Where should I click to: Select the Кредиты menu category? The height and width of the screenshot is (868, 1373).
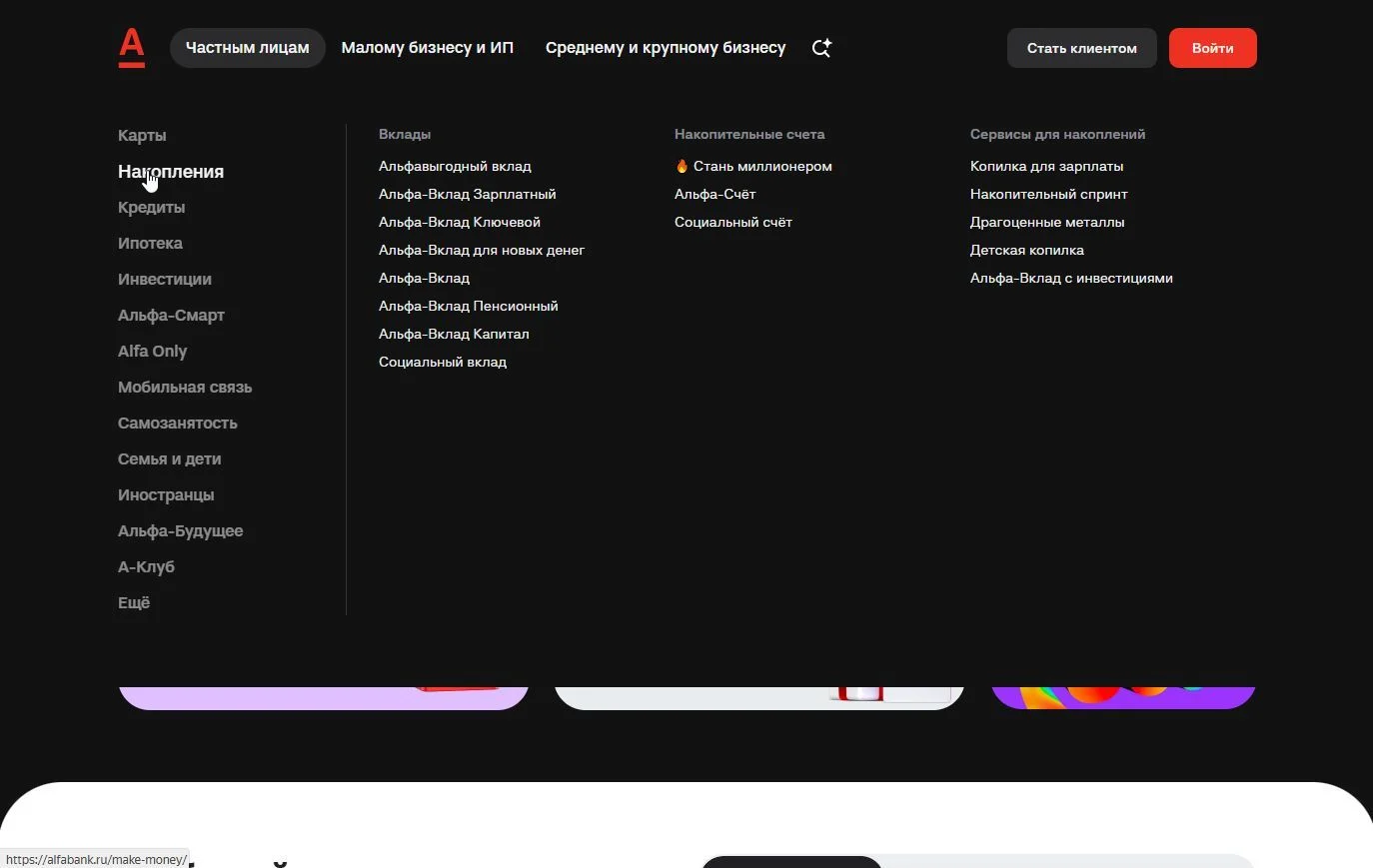click(x=152, y=207)
